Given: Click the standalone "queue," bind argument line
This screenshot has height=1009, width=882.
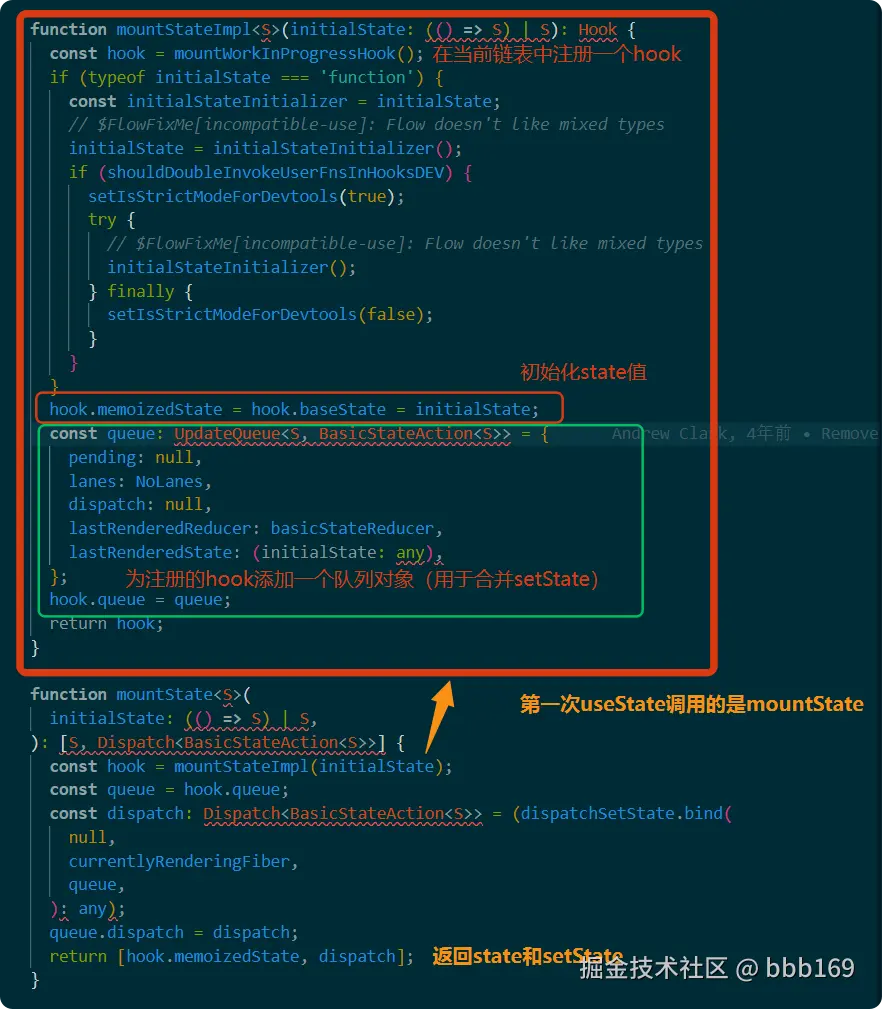Looking at the screenshot, I should 96,885.
